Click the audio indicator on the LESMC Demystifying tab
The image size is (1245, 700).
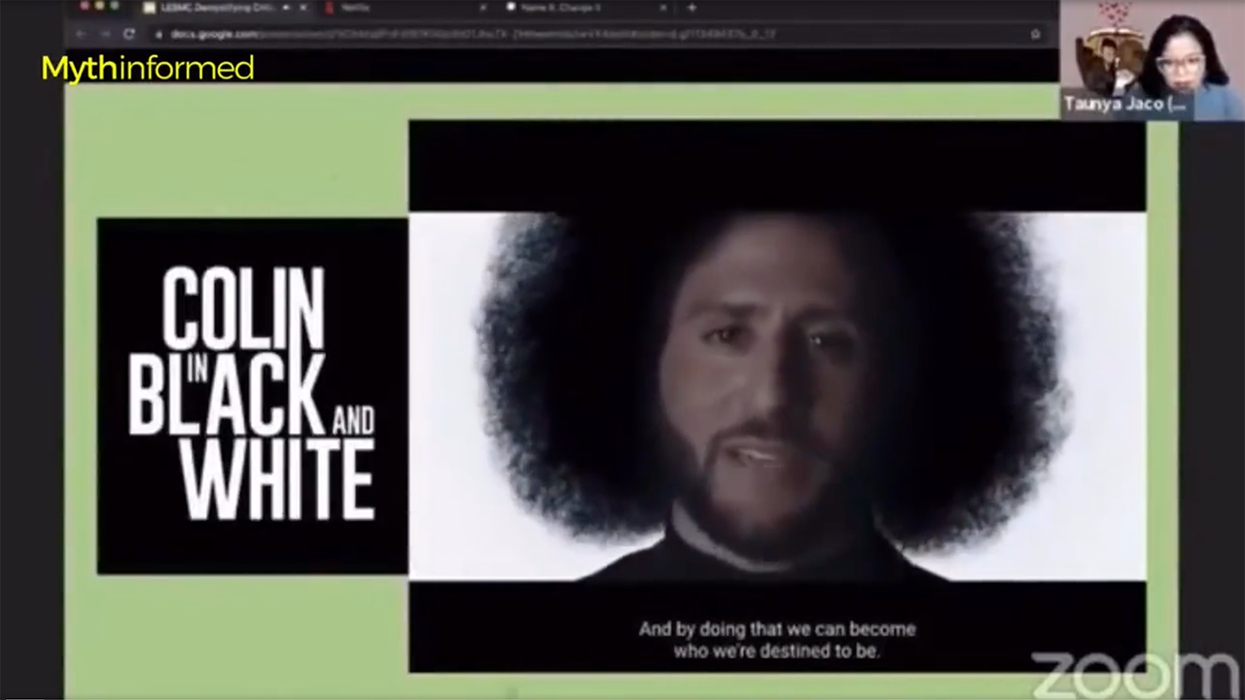285,7
